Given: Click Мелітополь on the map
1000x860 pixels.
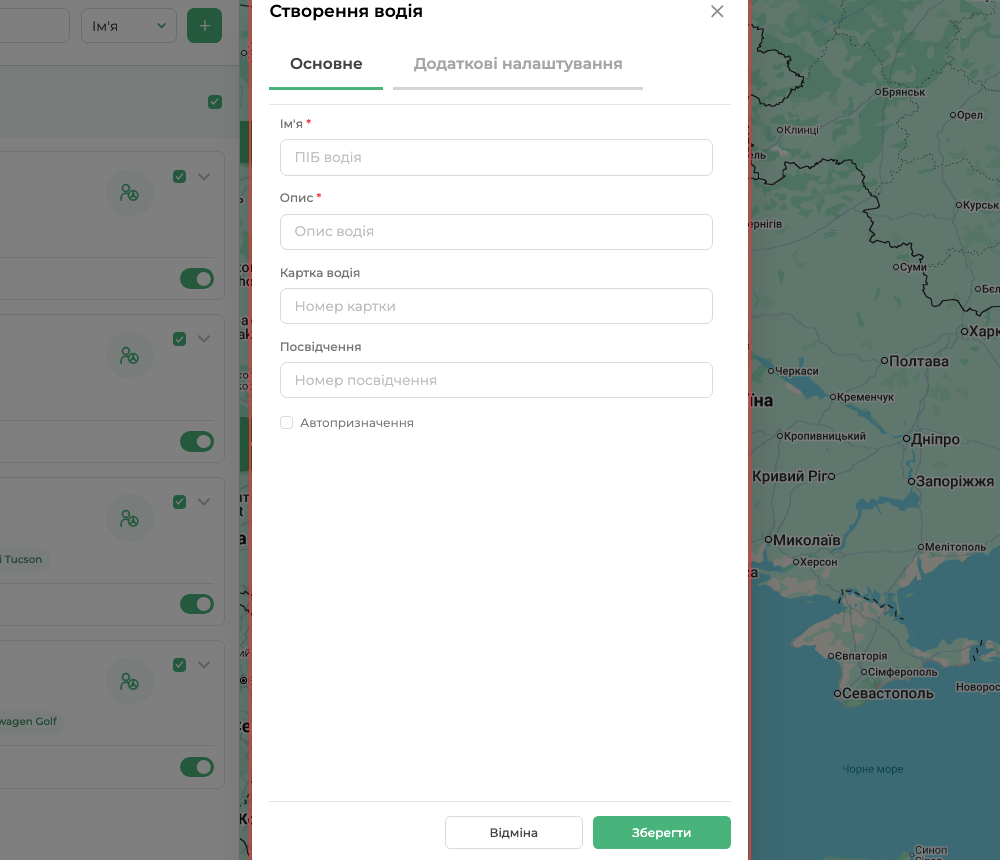Looking at the screenshot, I should [955, 547].
